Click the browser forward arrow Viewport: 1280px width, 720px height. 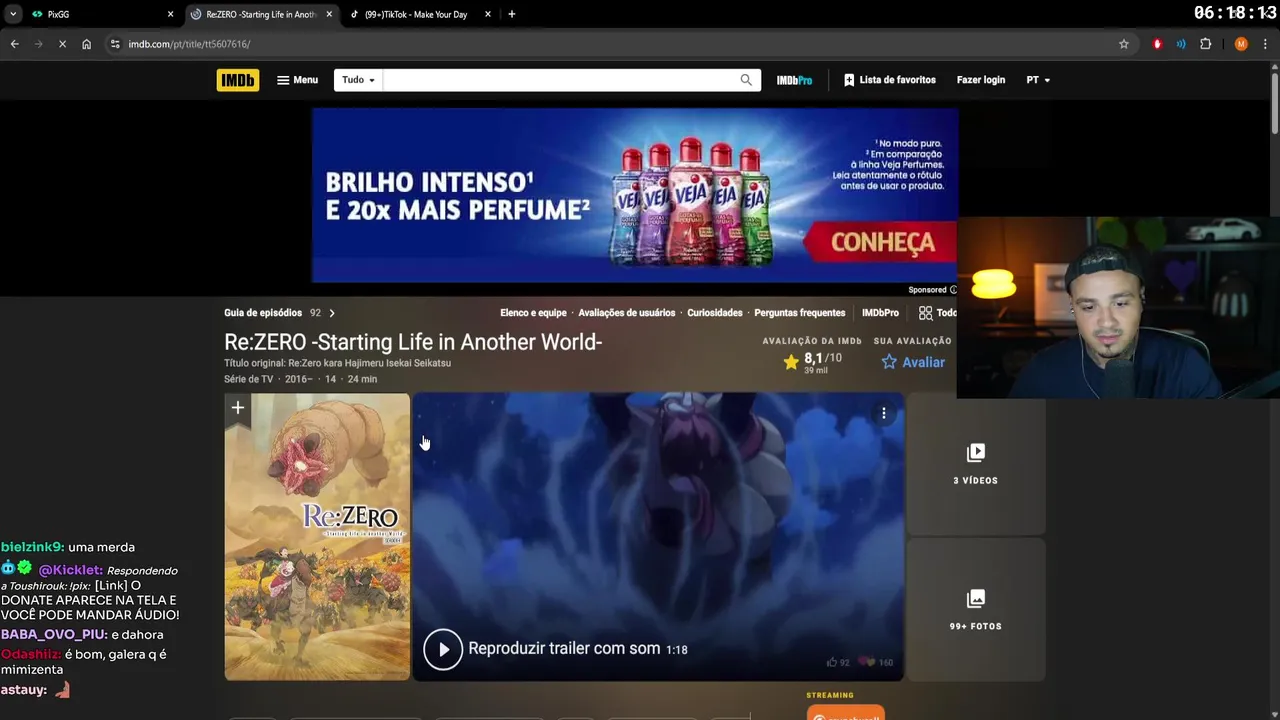tap(38, 44)
